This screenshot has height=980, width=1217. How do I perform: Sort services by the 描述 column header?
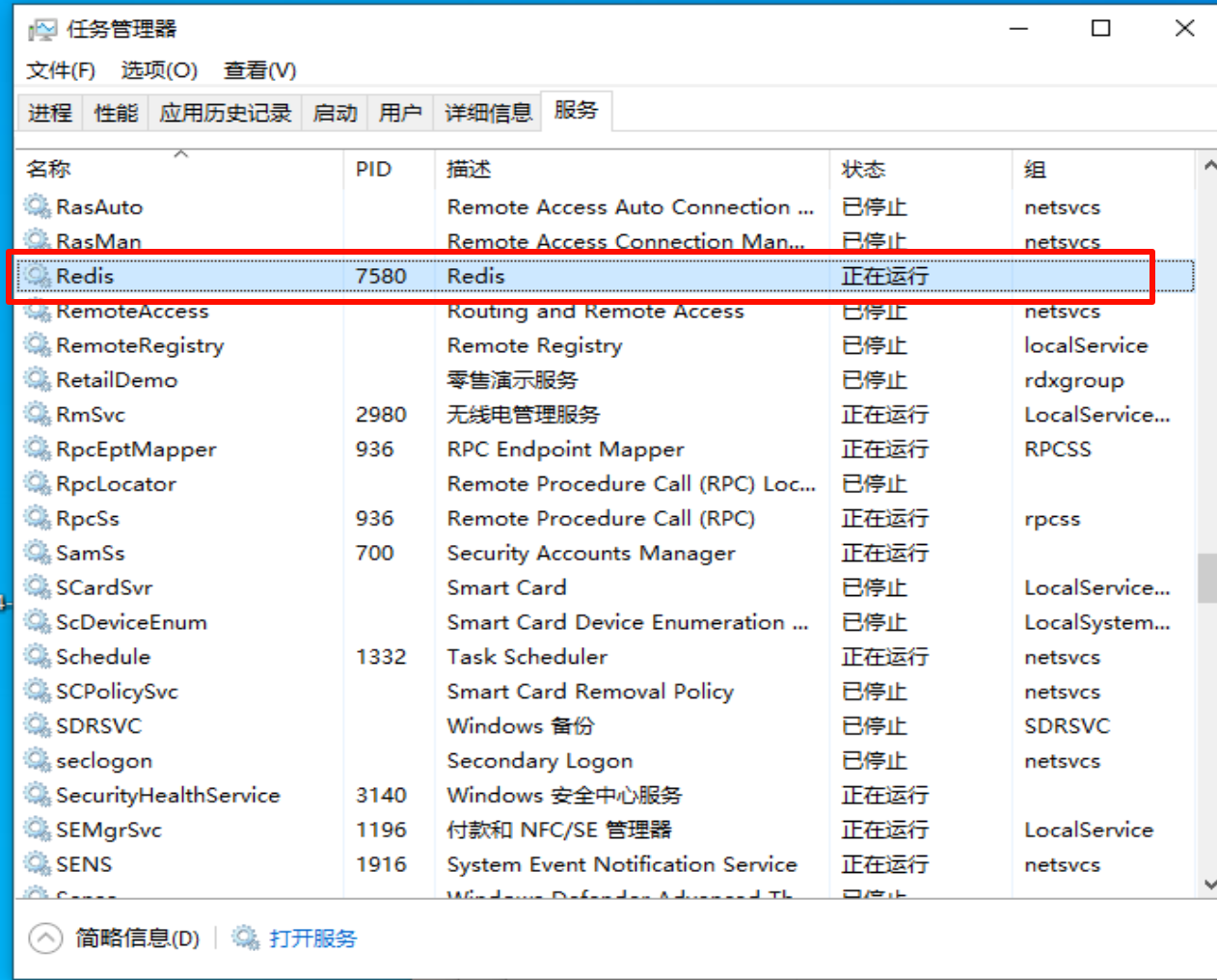(633, 169)
